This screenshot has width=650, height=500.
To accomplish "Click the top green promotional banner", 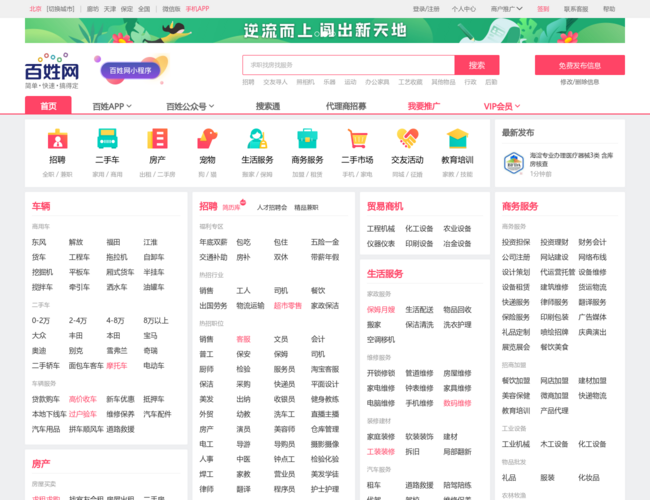I will pos(325,31).
